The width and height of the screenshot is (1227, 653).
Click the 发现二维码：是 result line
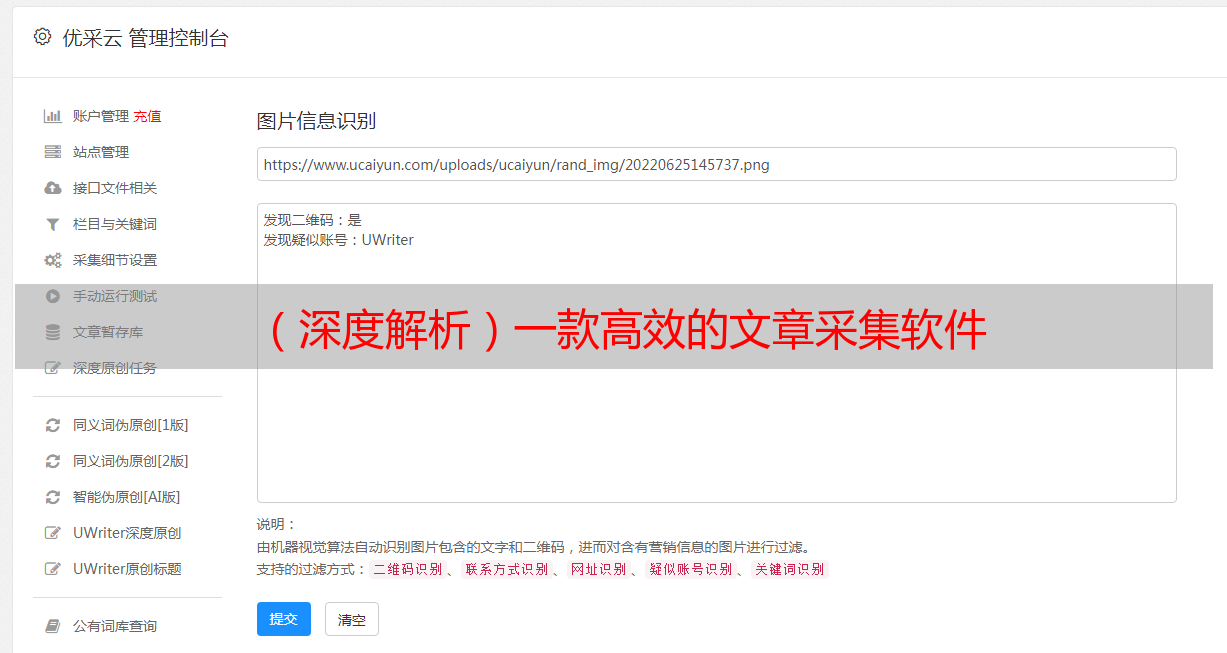pos(312,220)
